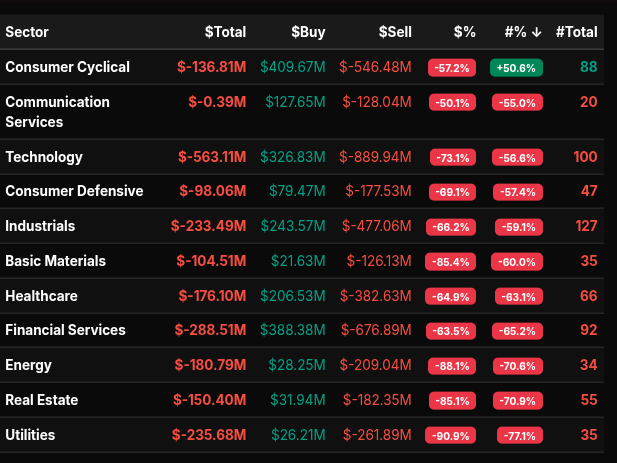Open the Consumer Defensive sector
This screenshot has height=463, width=617.
pos(74,191)
